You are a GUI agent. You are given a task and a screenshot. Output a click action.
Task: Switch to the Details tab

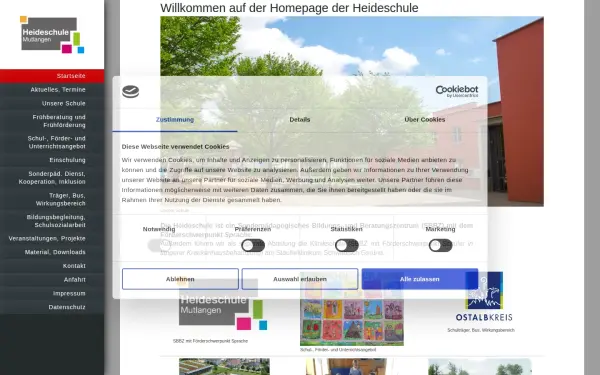tap(300, 120)
